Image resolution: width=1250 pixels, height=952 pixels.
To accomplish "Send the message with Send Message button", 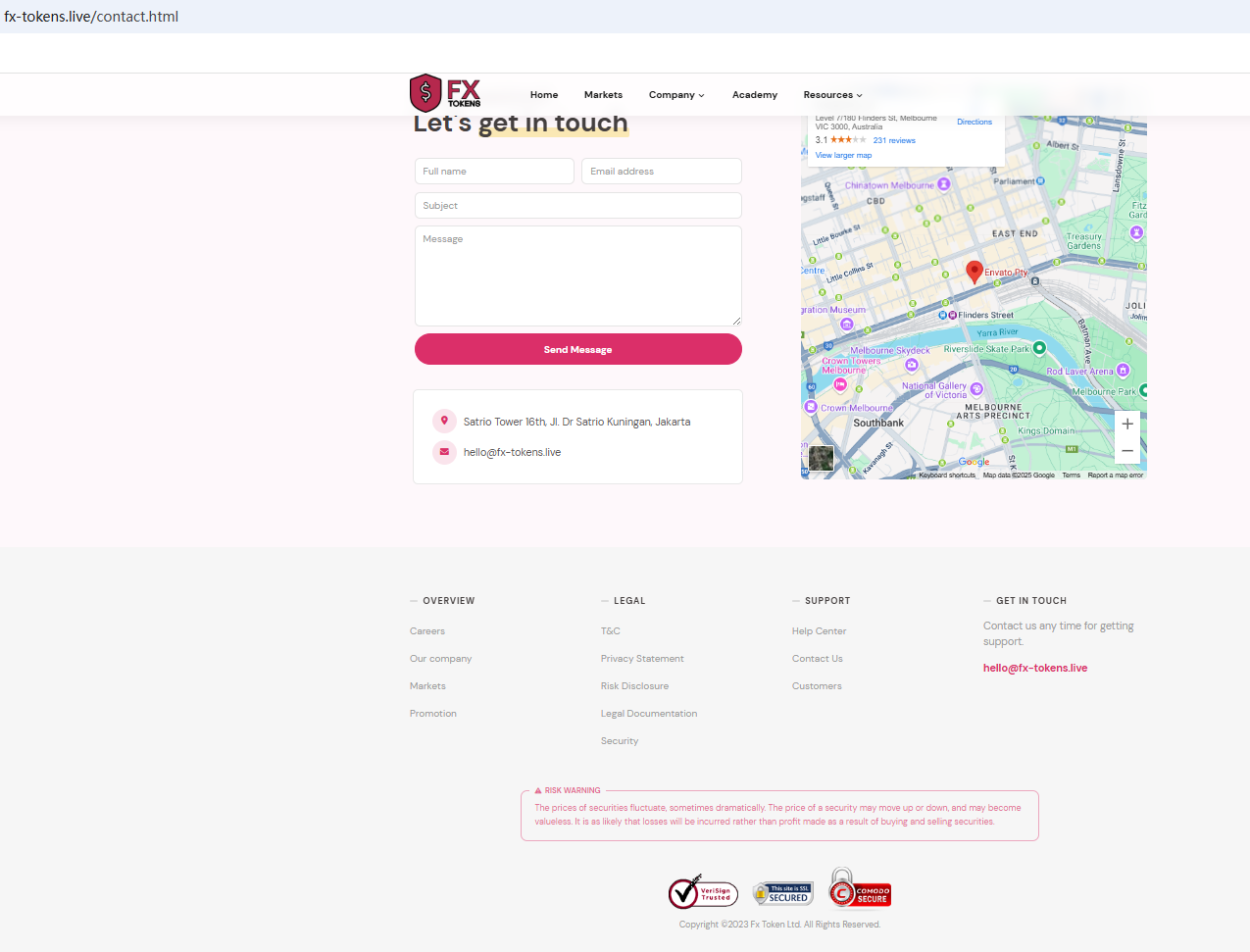I will (x=578, y=349).
